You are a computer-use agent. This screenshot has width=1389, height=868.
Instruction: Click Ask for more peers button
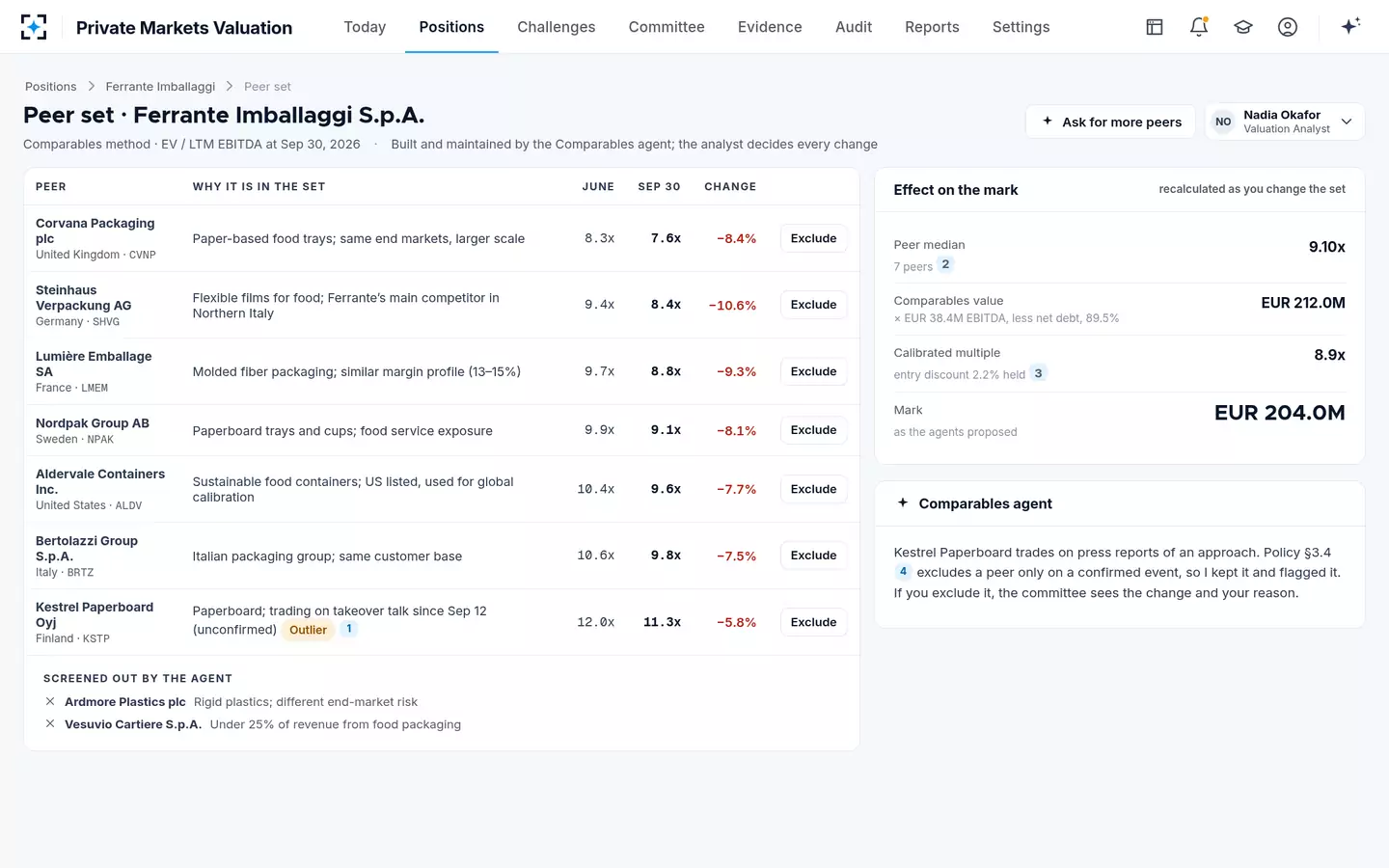(1111, 122)
